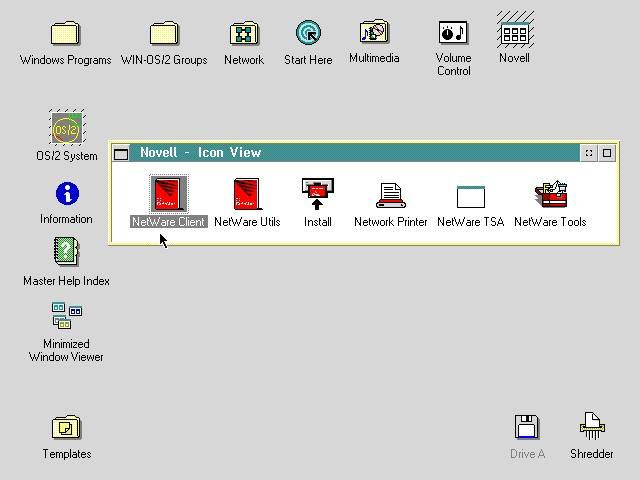Screen dimensions: 640x480
Task: Click the 'Minimized Window Viewer' label text
Action: point(66,350)
